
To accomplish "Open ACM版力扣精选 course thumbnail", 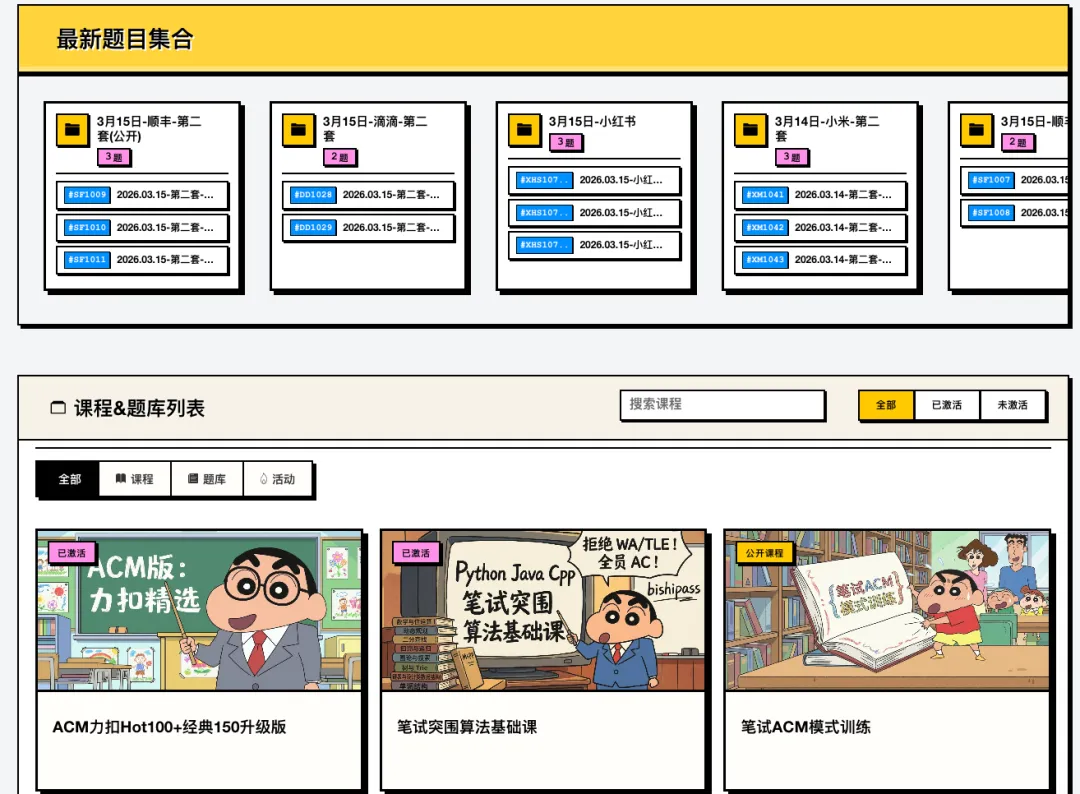I will click(199, 611).
